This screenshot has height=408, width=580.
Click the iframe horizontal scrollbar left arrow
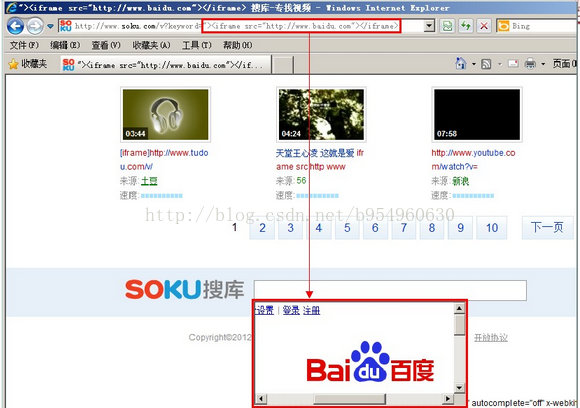[x=261, y=399]
